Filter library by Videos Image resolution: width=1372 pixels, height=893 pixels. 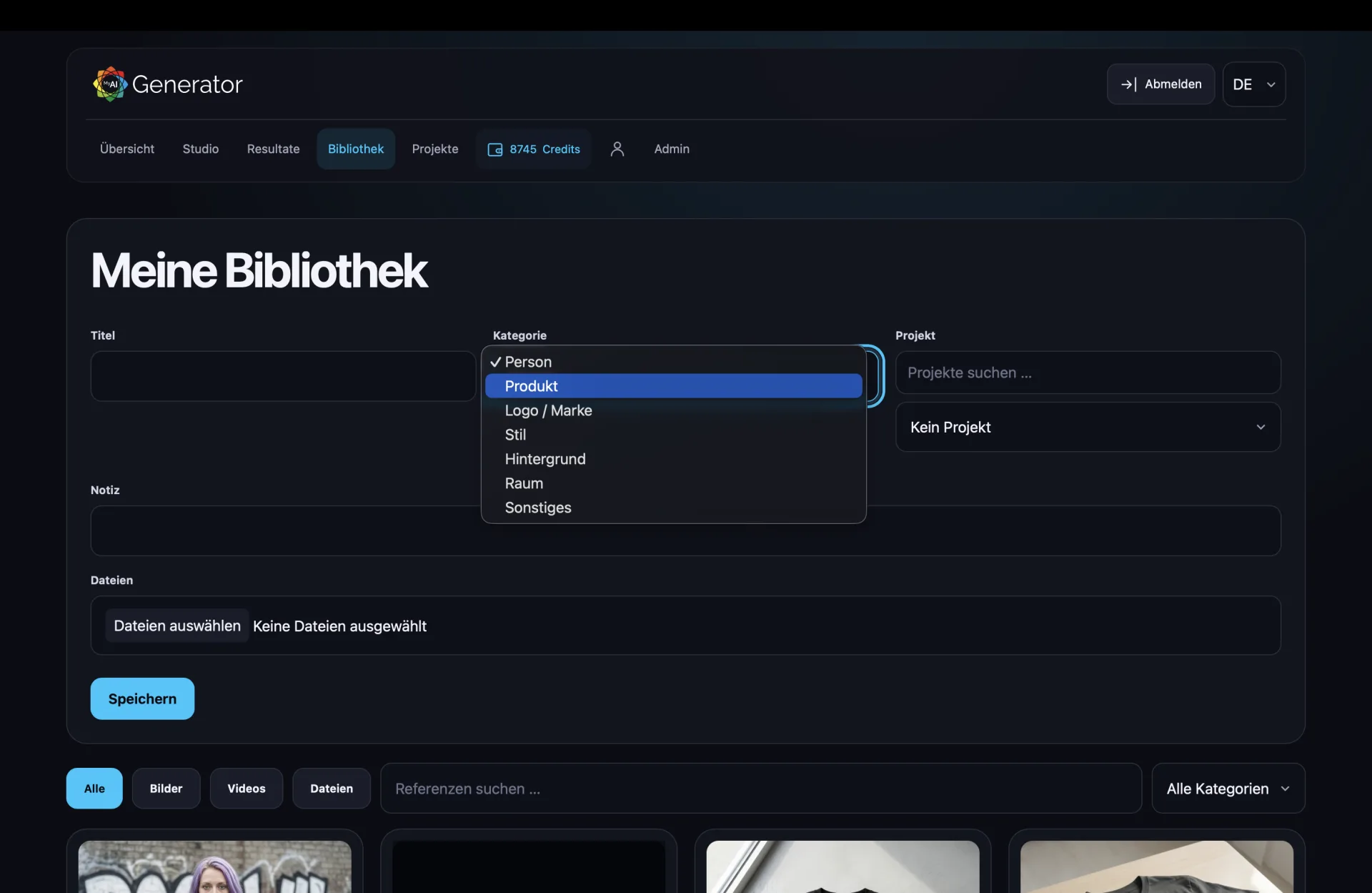pos(247,788)
